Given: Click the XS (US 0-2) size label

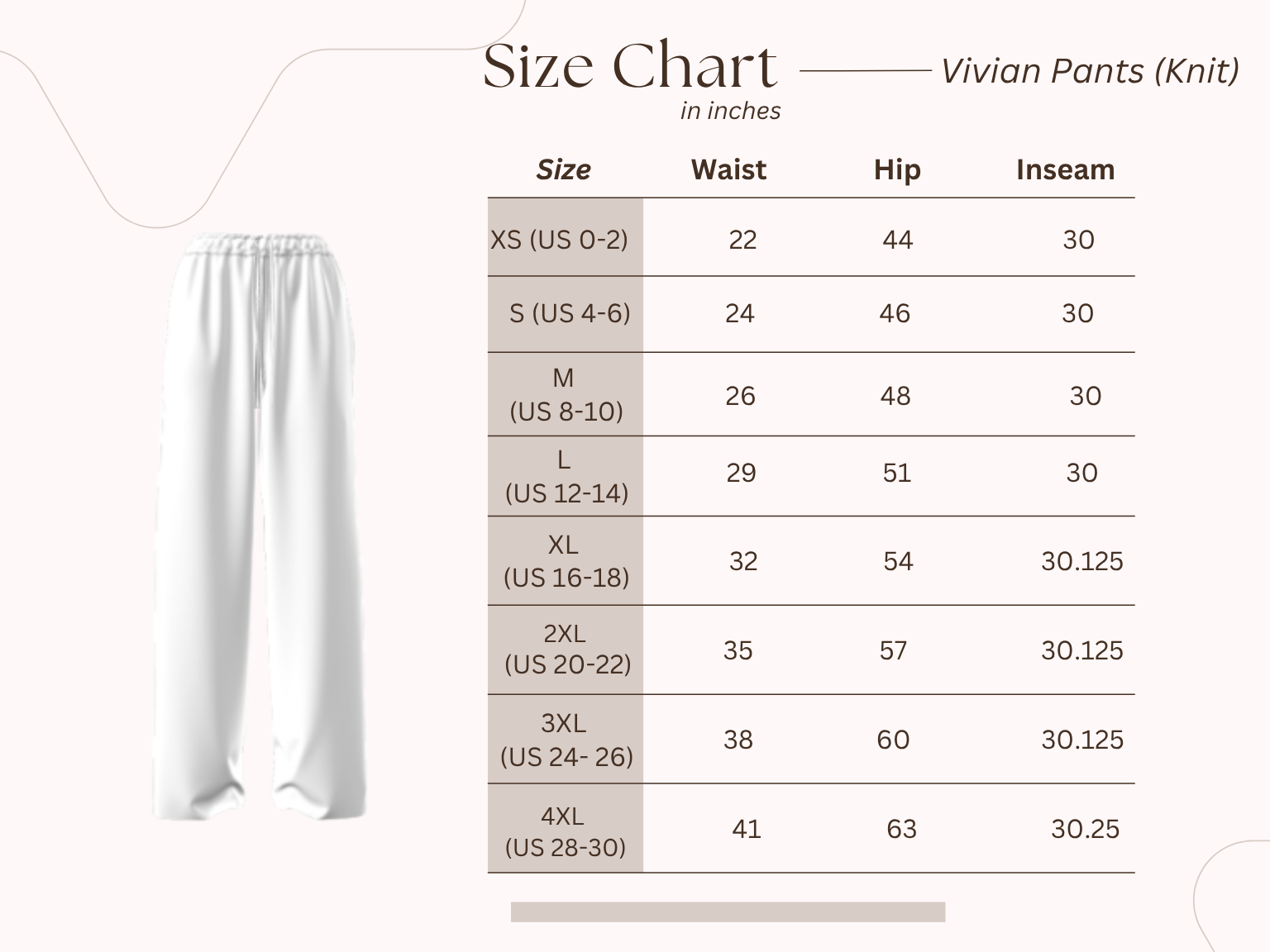Looking at the screenshot, I should click(560, 240).
